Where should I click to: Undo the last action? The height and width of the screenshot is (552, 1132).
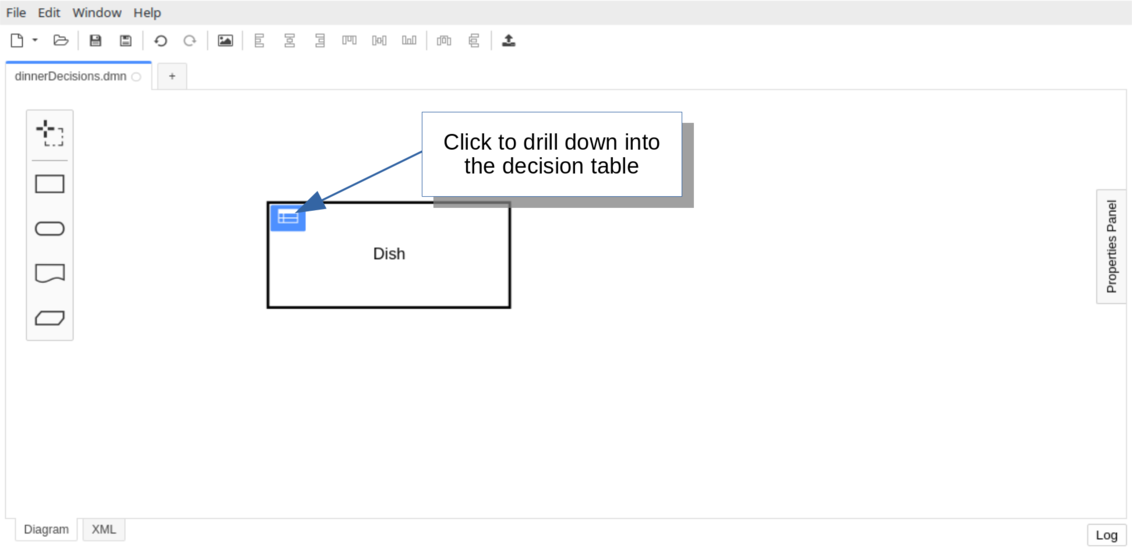point(160,41)
